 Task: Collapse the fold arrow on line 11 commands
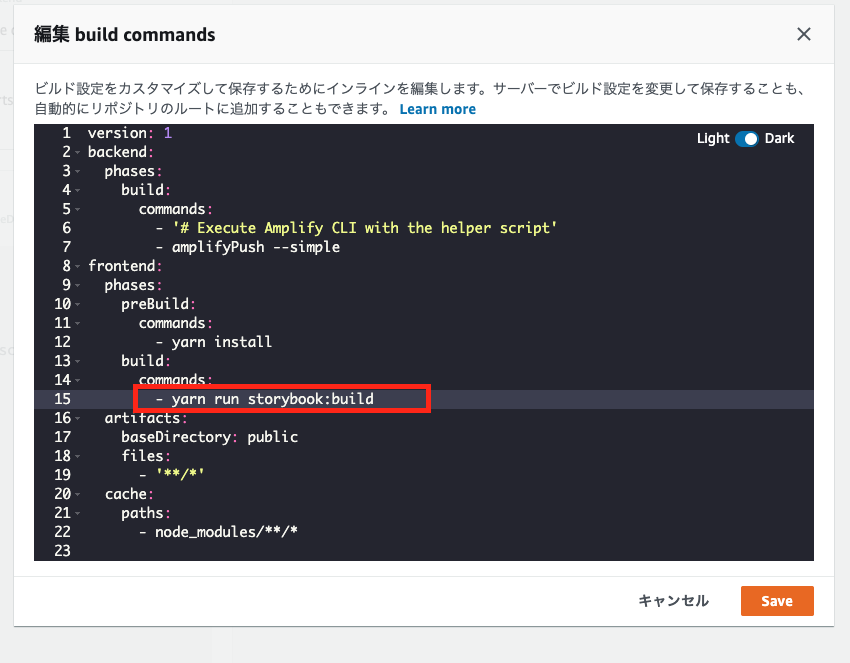tap(78, 324)
